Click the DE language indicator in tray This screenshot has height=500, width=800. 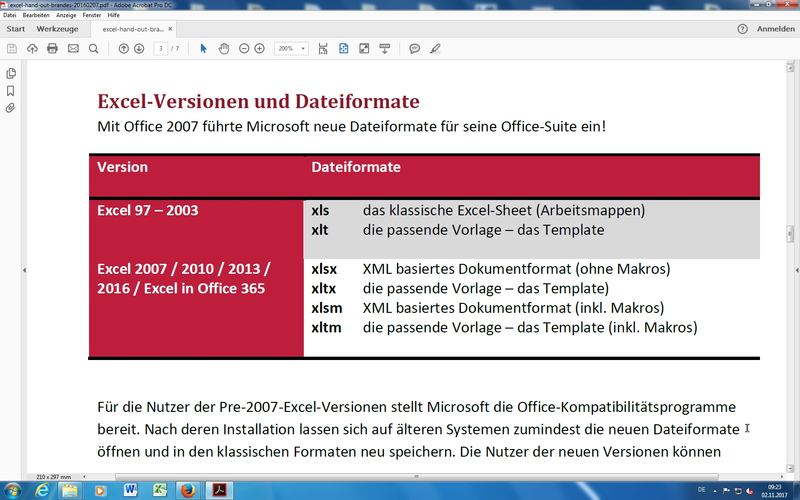pyautogui.click(x=702, y=490)
